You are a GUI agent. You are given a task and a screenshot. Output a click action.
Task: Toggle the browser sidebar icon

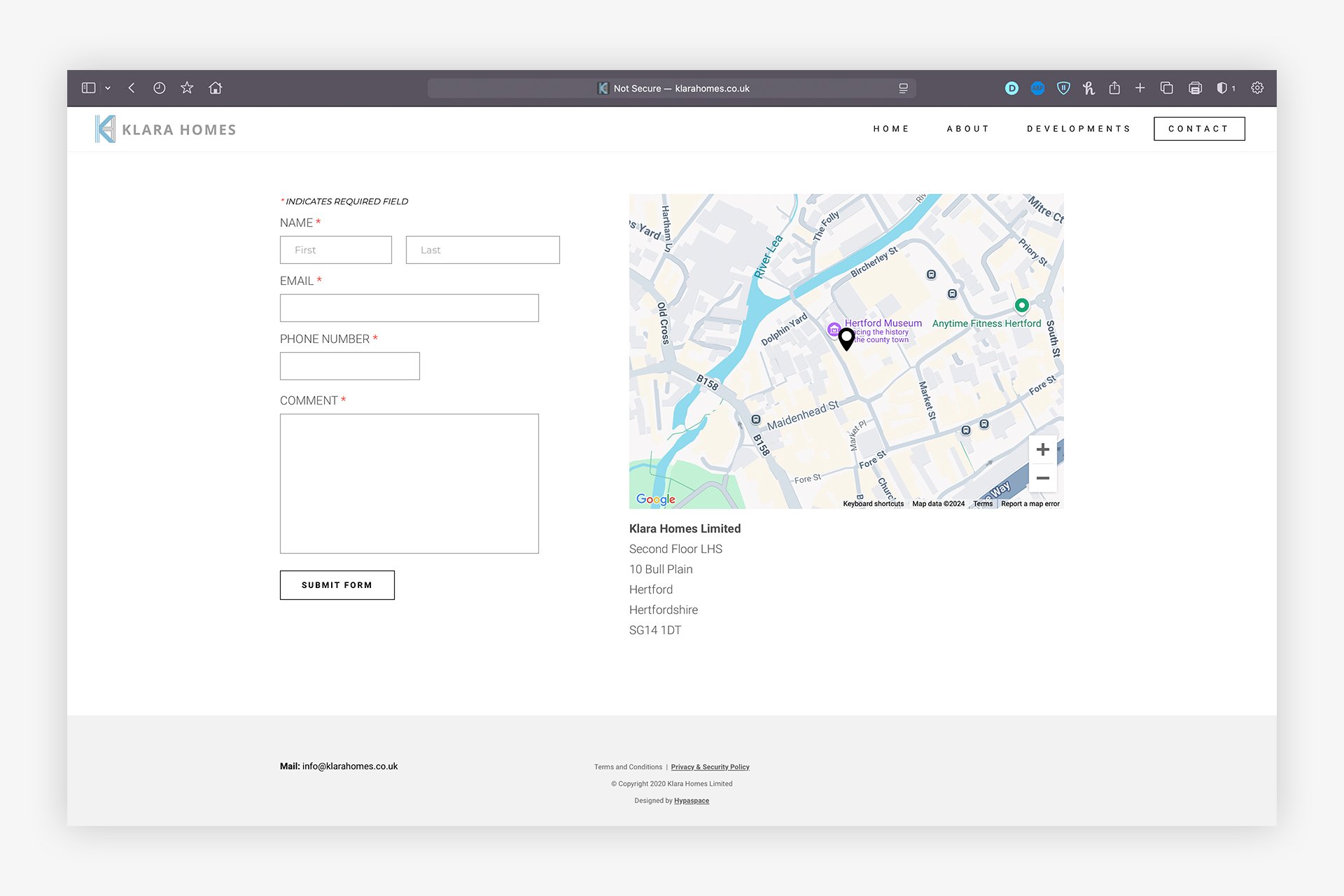(x=88, y=88)
